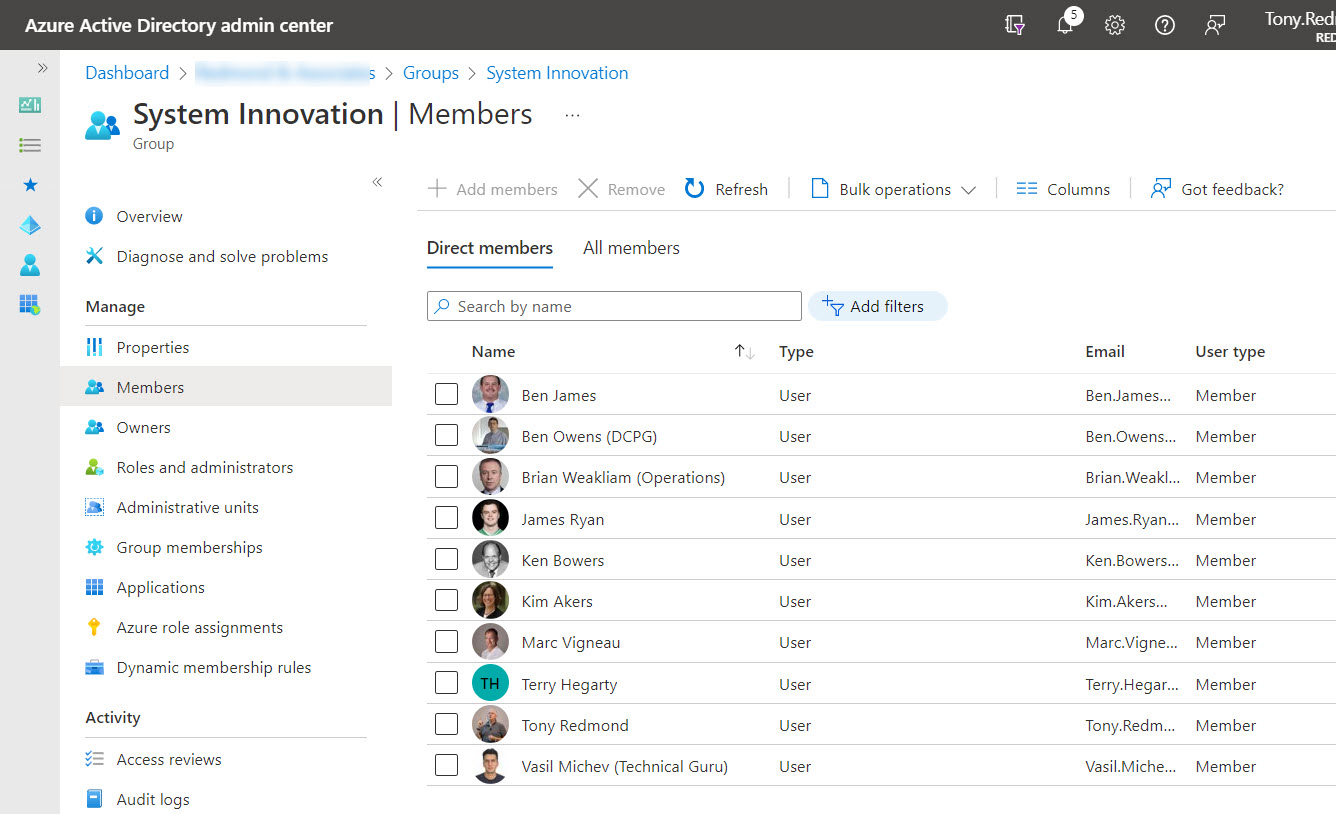Check the James Ryan row checkbox
The height and width of the screenshot is (814, 1336).
(x=446, y=518)
